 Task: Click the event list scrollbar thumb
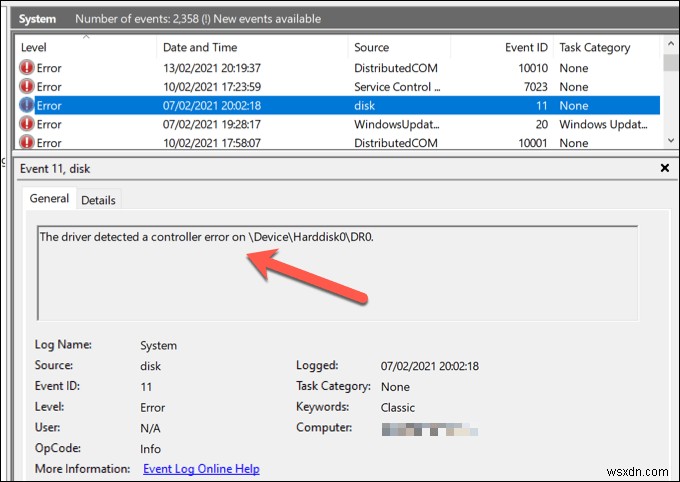(x=671, y=62)
